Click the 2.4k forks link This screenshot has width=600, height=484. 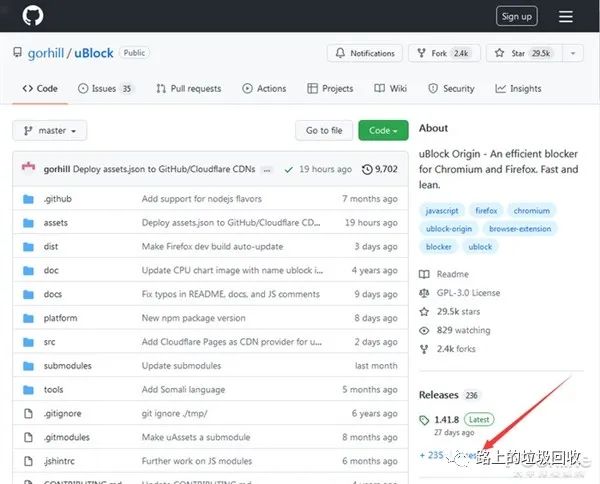(x=448, y=349)
